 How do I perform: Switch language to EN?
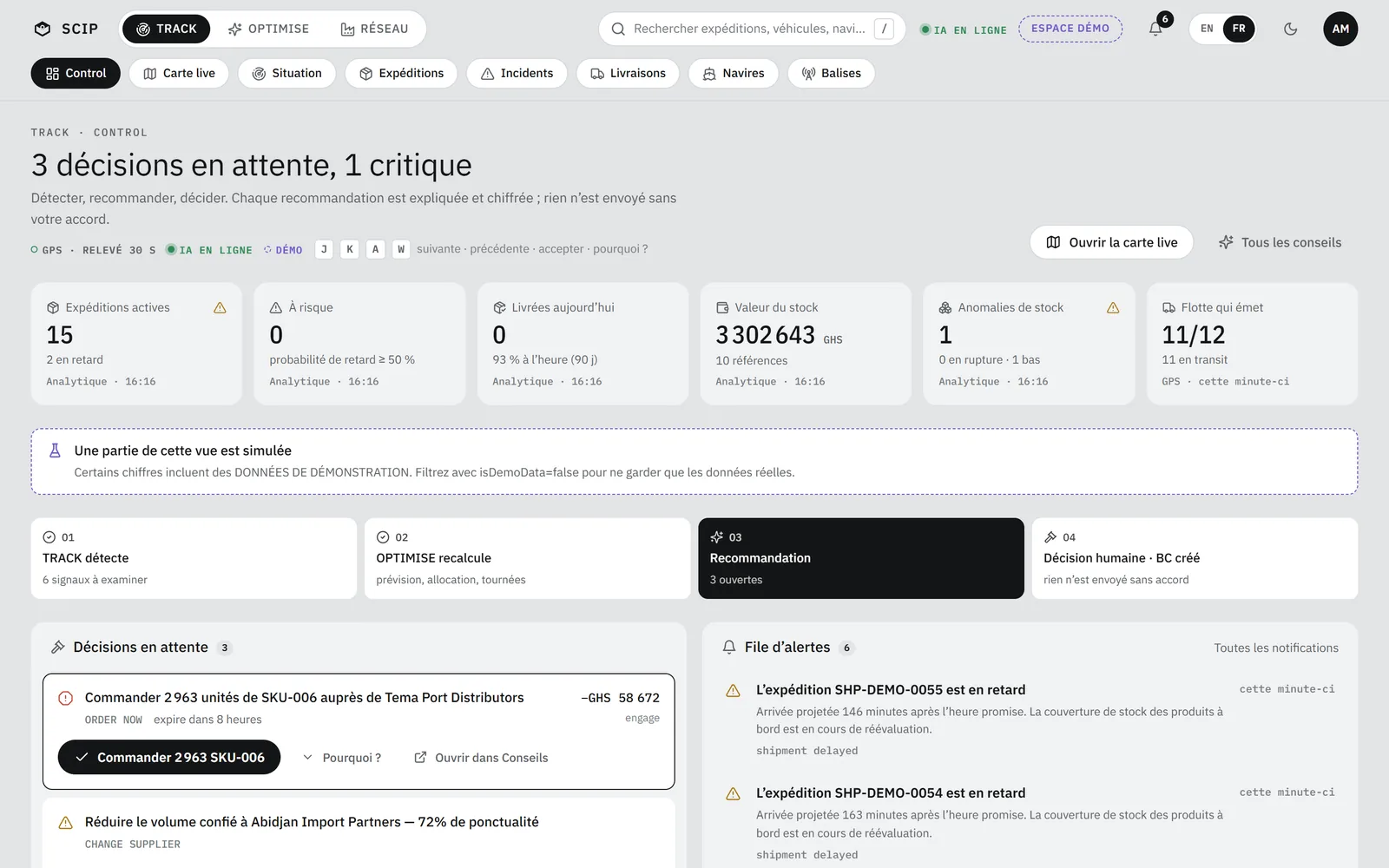click(x=1207, y=29)
